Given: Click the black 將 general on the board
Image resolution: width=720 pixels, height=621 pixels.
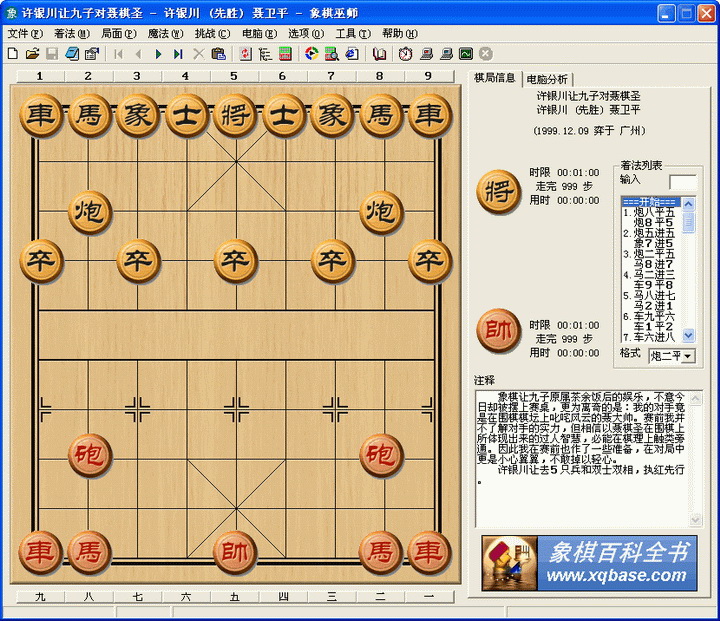Looking at the screenshot, I should pyautogui.click(x=235, y=115).
